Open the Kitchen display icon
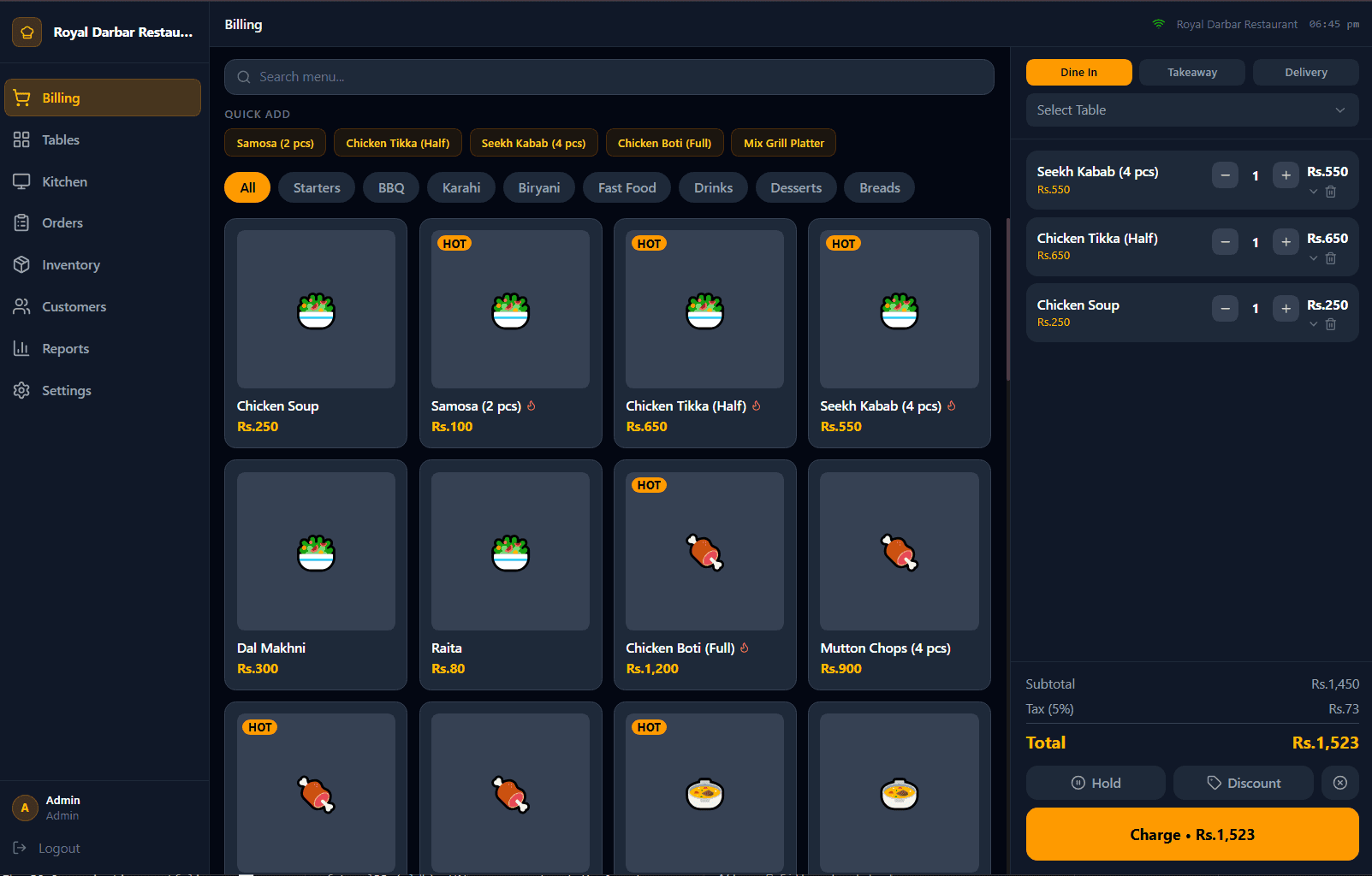 point(21,181)
